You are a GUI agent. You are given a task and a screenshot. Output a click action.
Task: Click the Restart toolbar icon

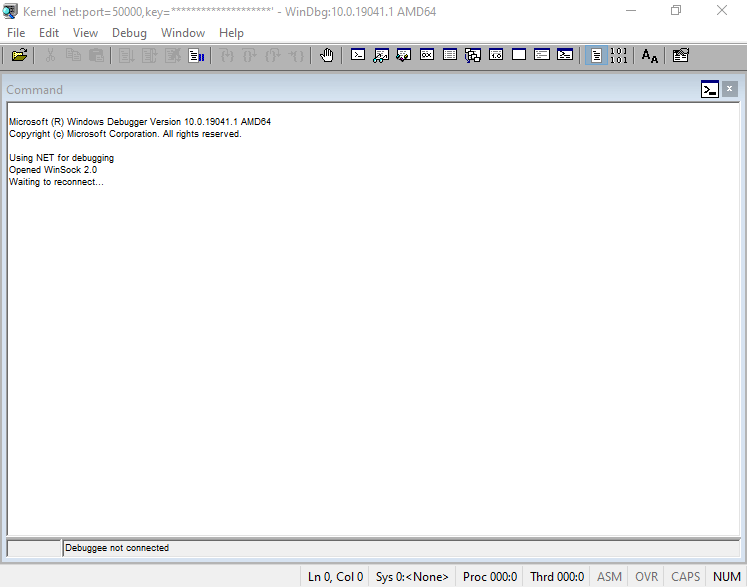150,55
